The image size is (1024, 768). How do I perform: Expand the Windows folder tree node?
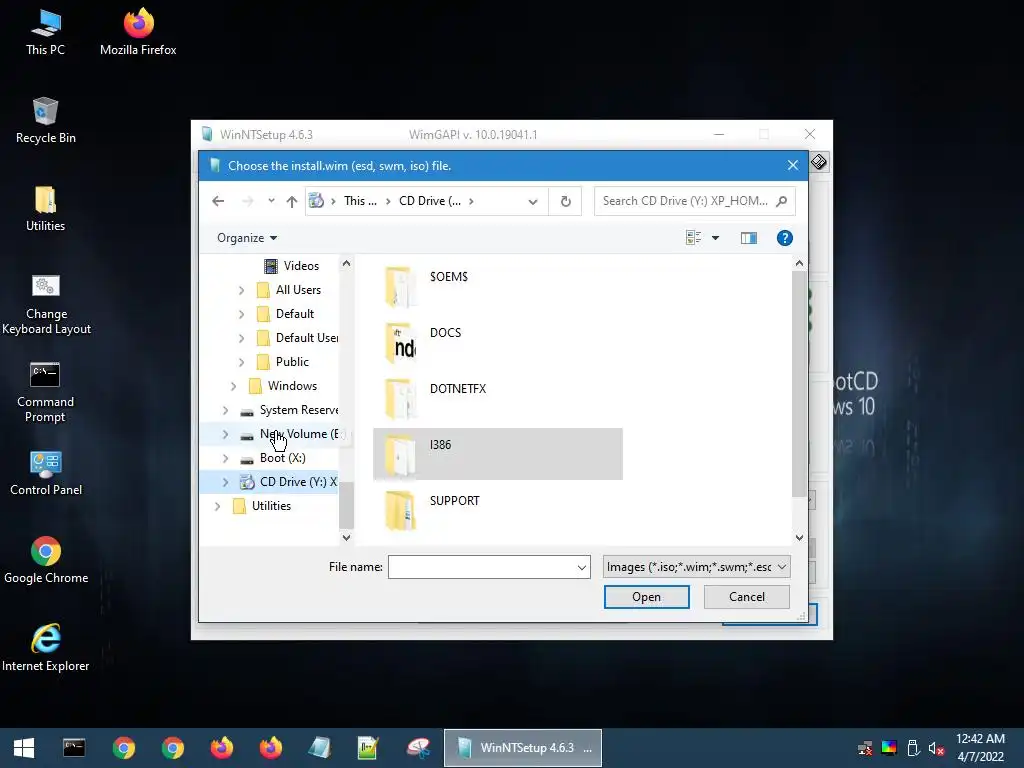(233, 386)
